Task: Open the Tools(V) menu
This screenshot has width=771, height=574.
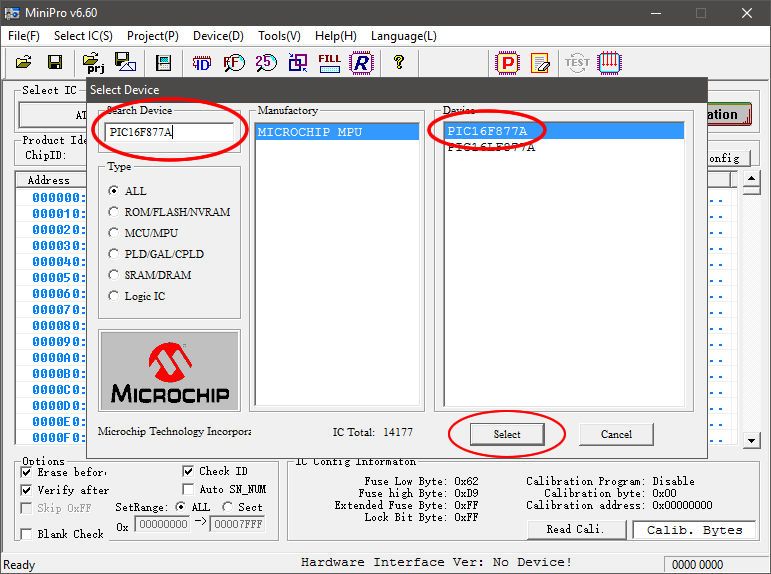Action: tap(279, 36)
